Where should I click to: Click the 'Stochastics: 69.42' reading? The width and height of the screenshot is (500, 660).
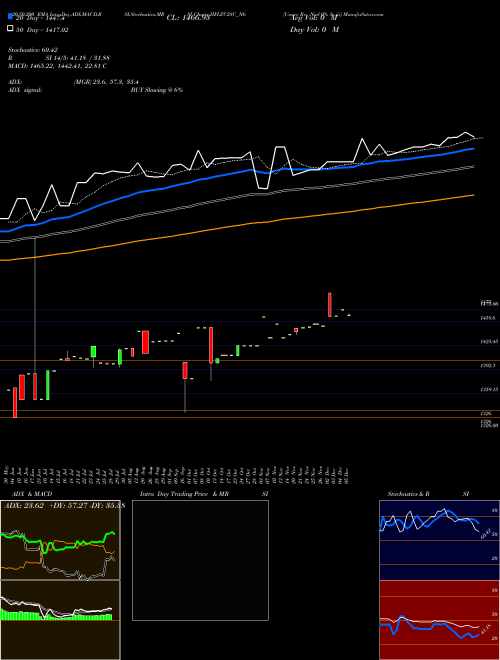point(33,50)
